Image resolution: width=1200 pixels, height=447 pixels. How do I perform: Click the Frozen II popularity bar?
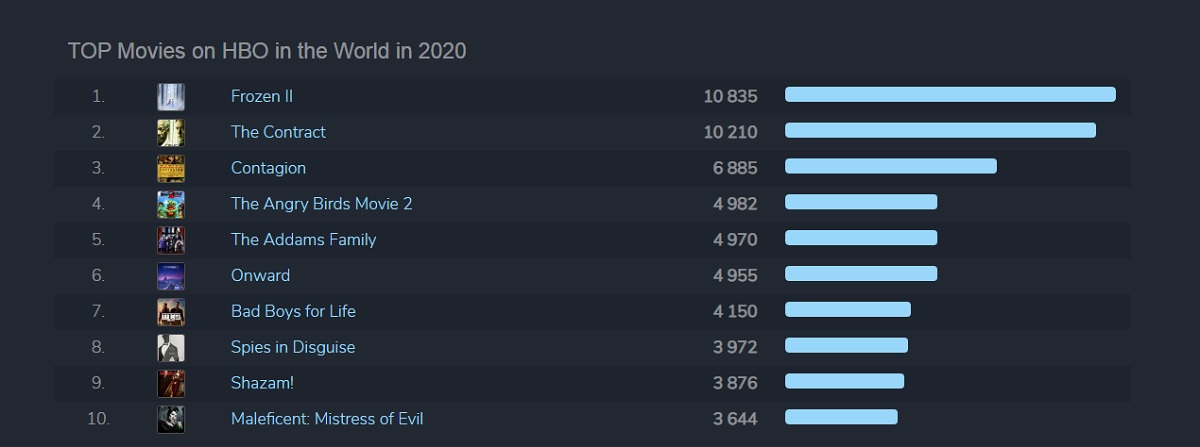point(950,95)
